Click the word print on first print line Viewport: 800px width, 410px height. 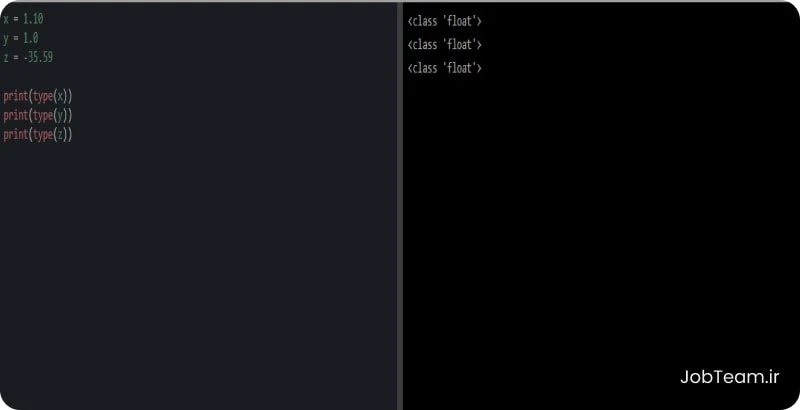point(15,96)
